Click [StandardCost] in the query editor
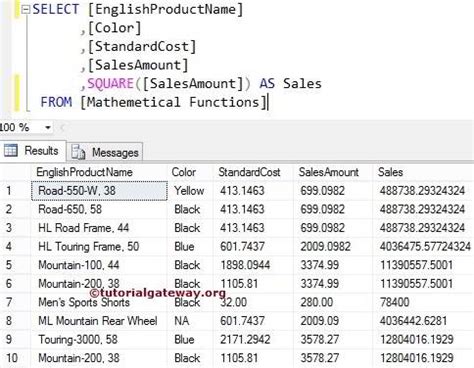This screenshot has width=474, height=368. pyautogui.click(x=142, y=47)
